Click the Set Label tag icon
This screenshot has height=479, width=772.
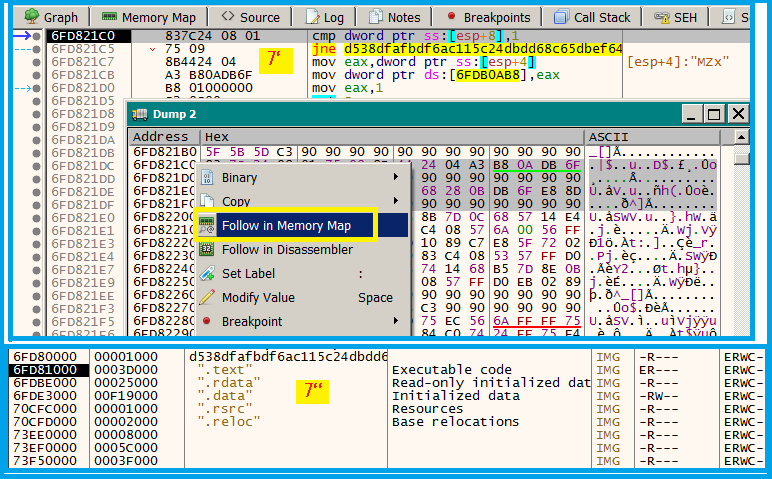click(x=207, y=273)
